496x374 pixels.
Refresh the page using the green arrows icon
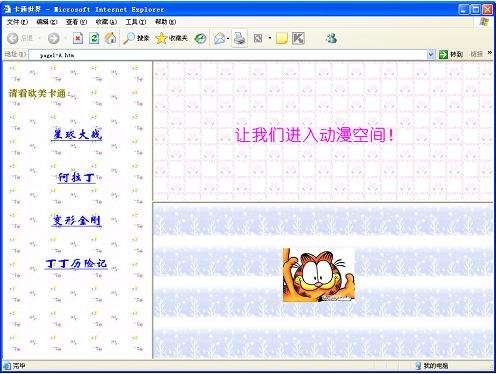(94, 38)
